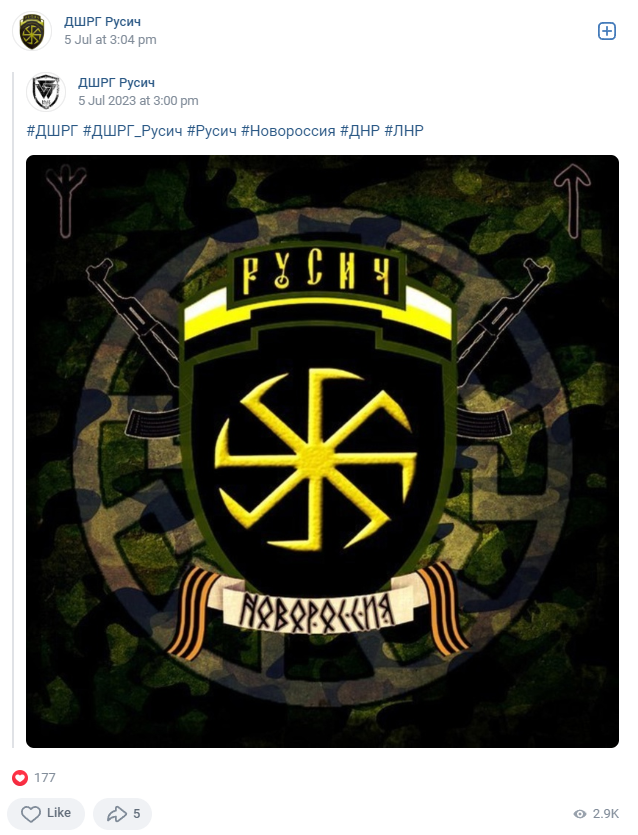Viewport: 638px width, 835px height.
Task: Open the reposted ДШРГ Русич author name link
Action: (117, 83)
